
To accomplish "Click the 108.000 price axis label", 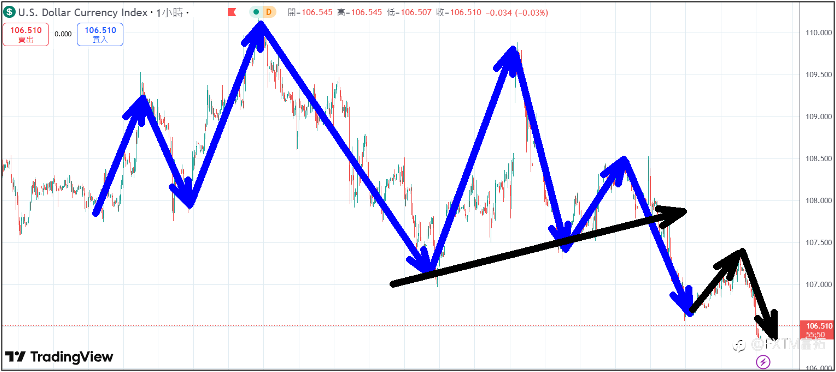I will [x=818, y=201].
